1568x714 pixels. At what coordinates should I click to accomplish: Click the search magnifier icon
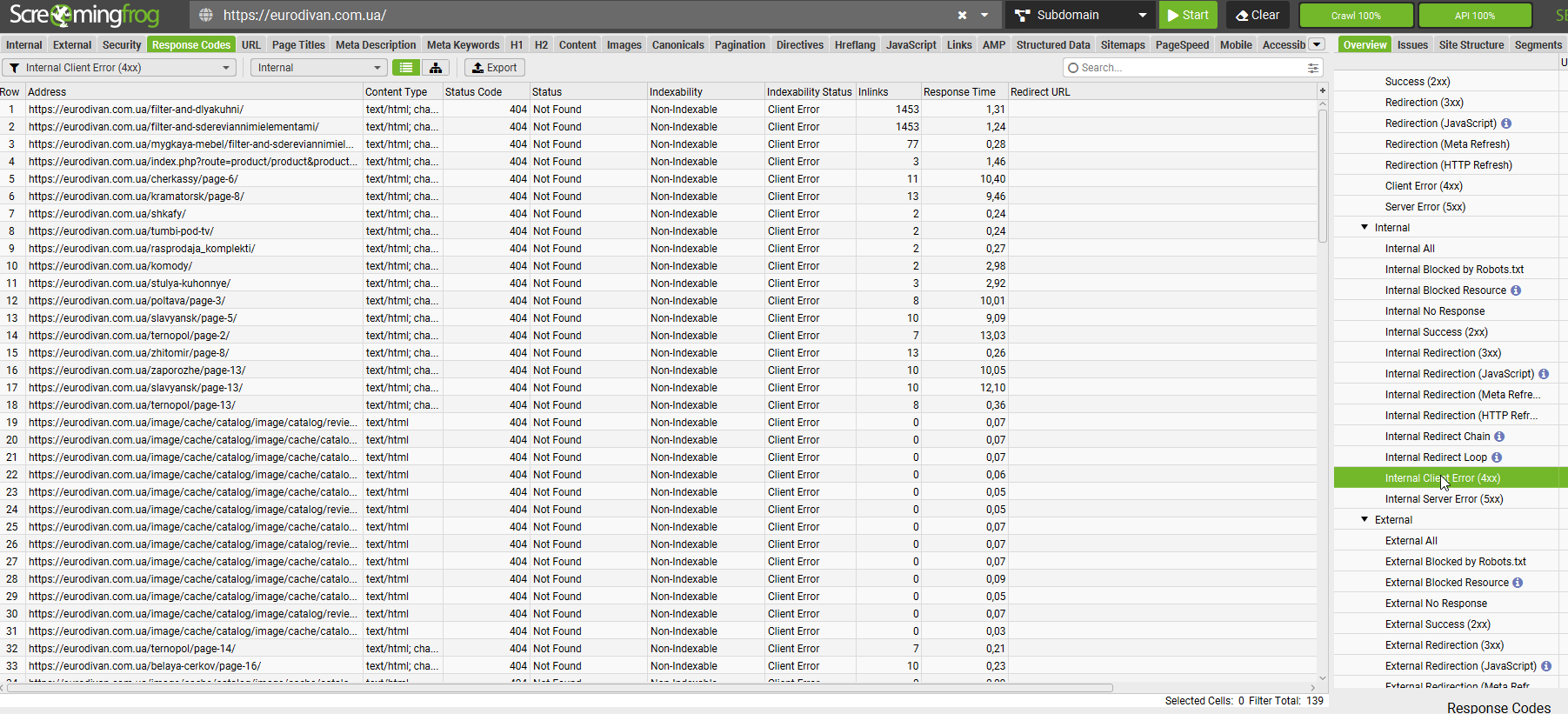1073,68
